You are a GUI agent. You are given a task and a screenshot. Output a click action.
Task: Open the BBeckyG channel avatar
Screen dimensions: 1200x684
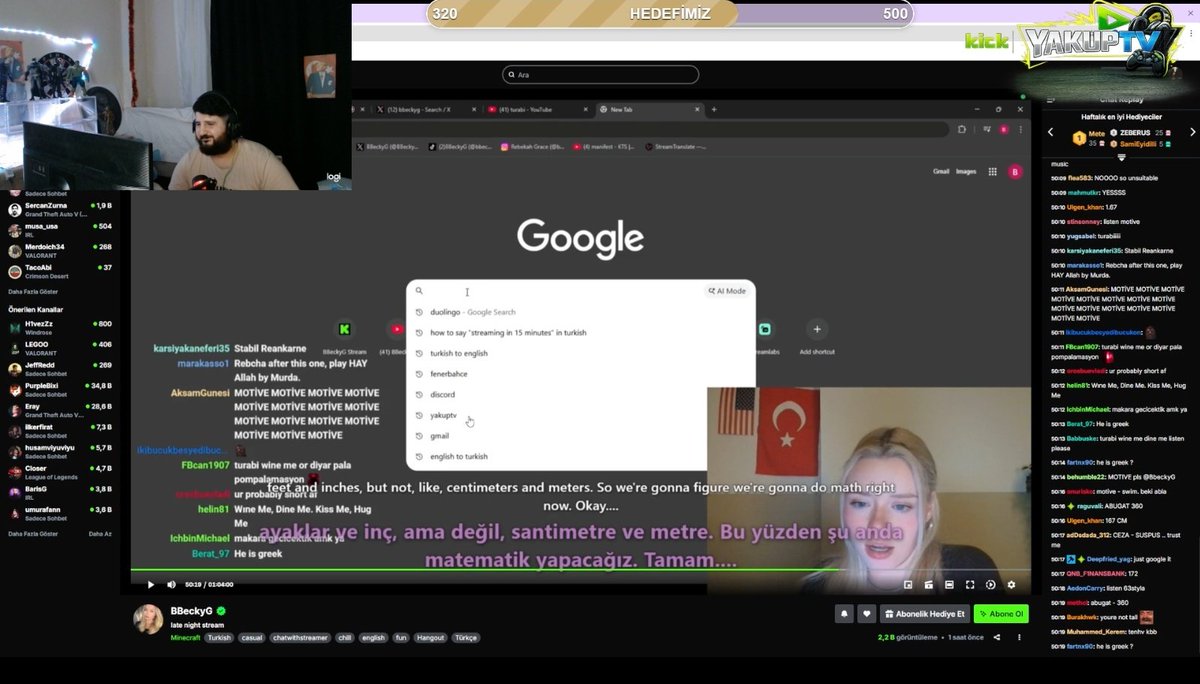148,619
